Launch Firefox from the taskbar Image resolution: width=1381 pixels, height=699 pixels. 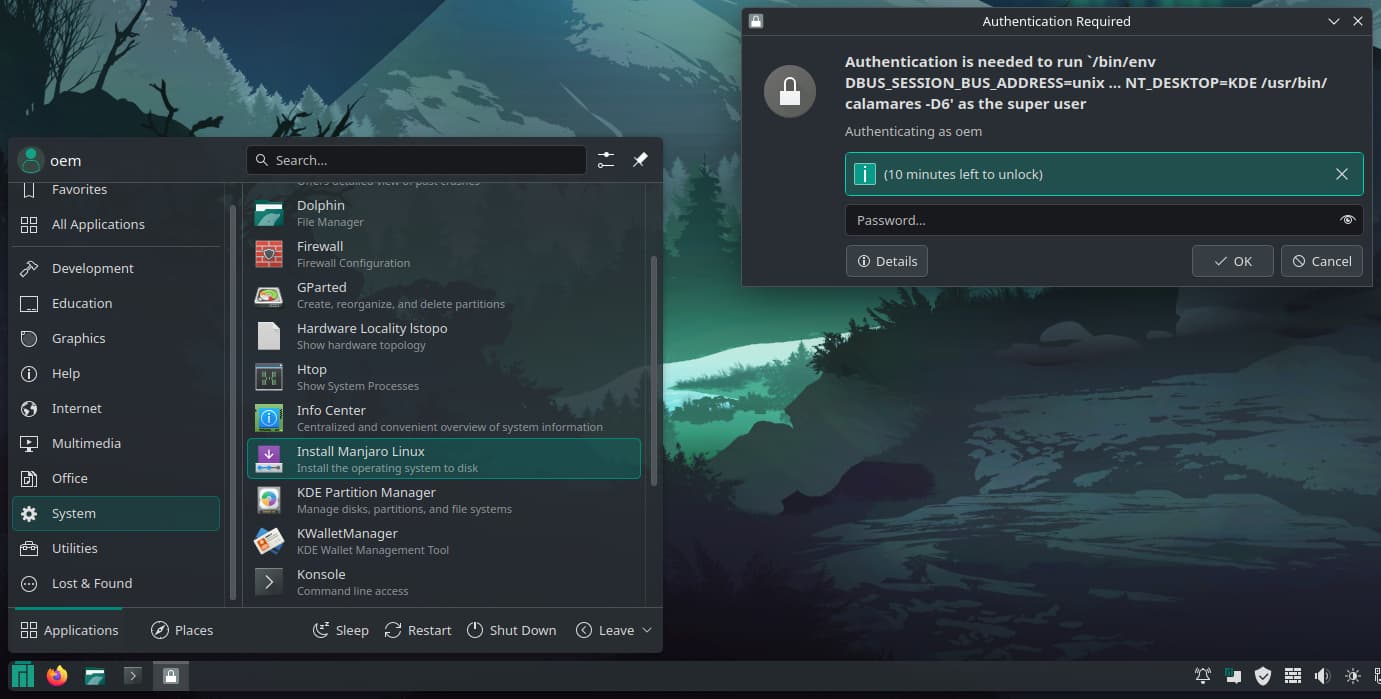coord(57,676)
